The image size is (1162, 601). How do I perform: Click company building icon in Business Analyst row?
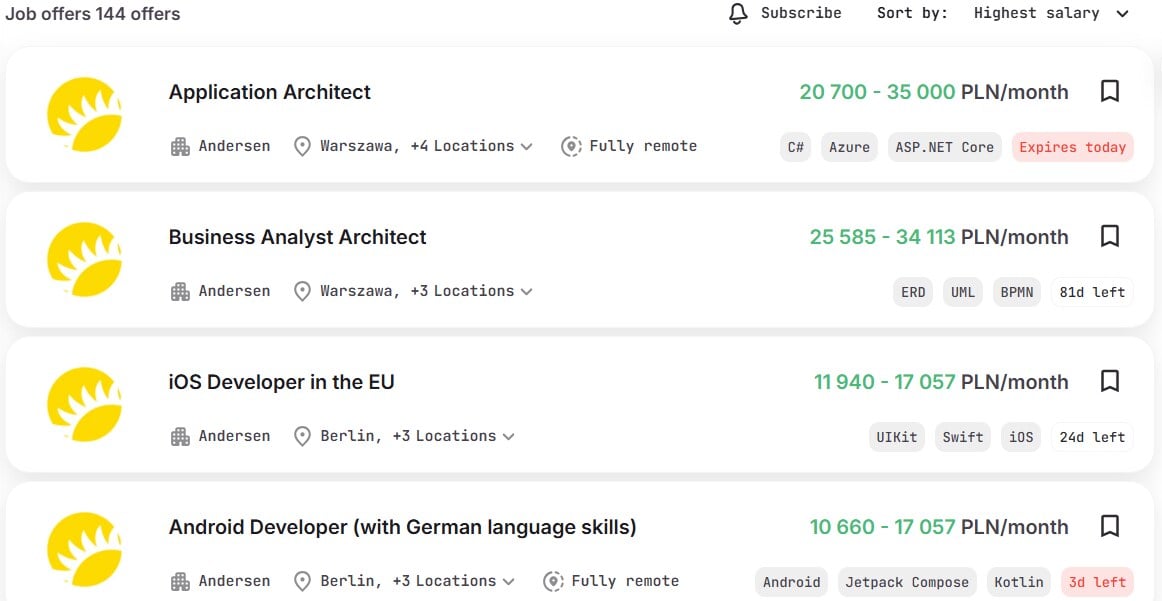pyautogui.click(x=180, y=292)
